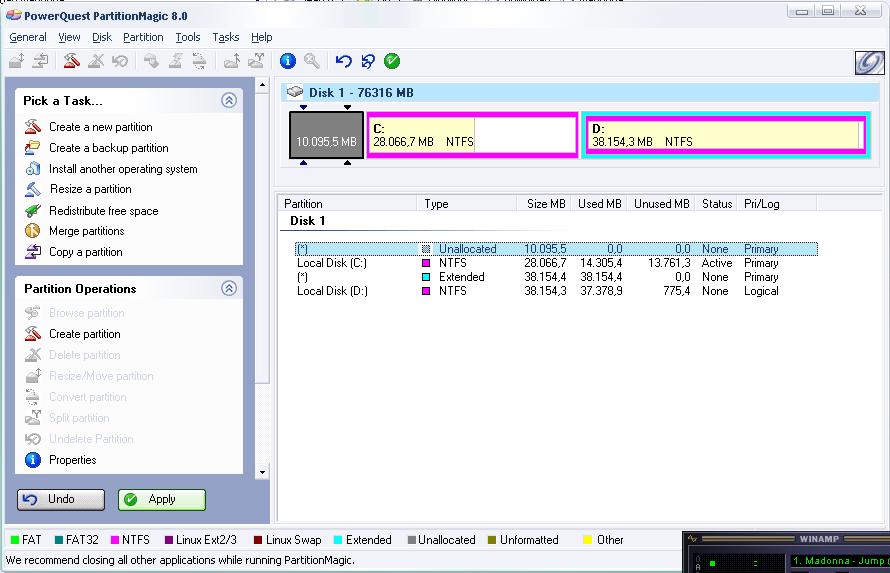The image size is (890, 573).
Task: Click the green checkmark Apply toolbar icon
Action: pyautogui.click(x=392, y=61)
